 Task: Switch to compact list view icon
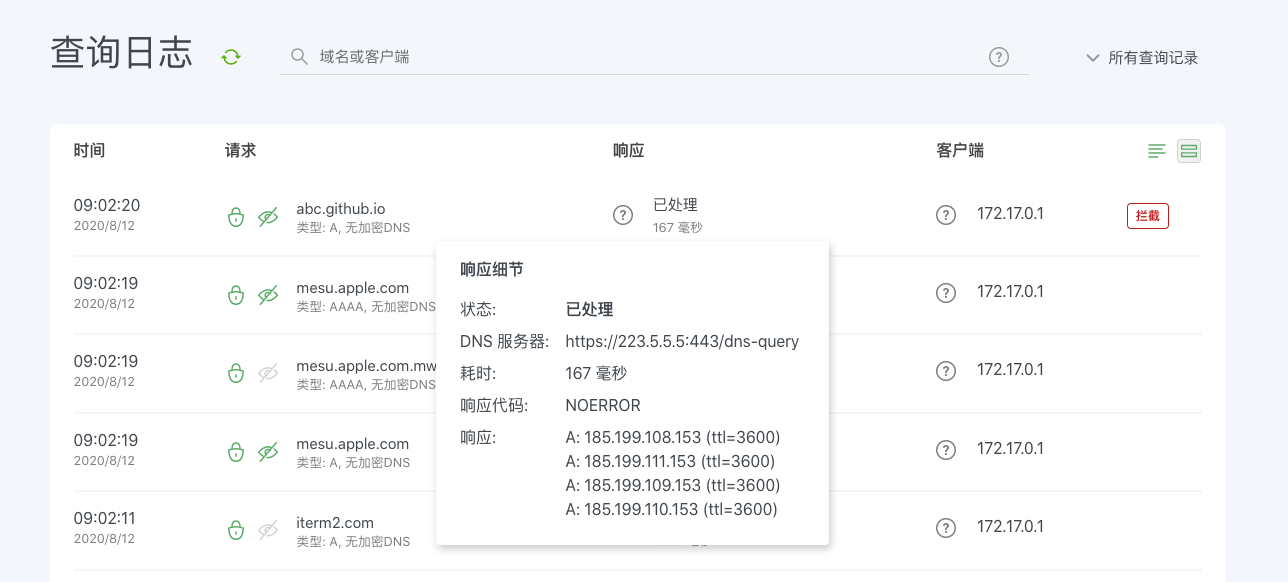(x=1157, y=151)
